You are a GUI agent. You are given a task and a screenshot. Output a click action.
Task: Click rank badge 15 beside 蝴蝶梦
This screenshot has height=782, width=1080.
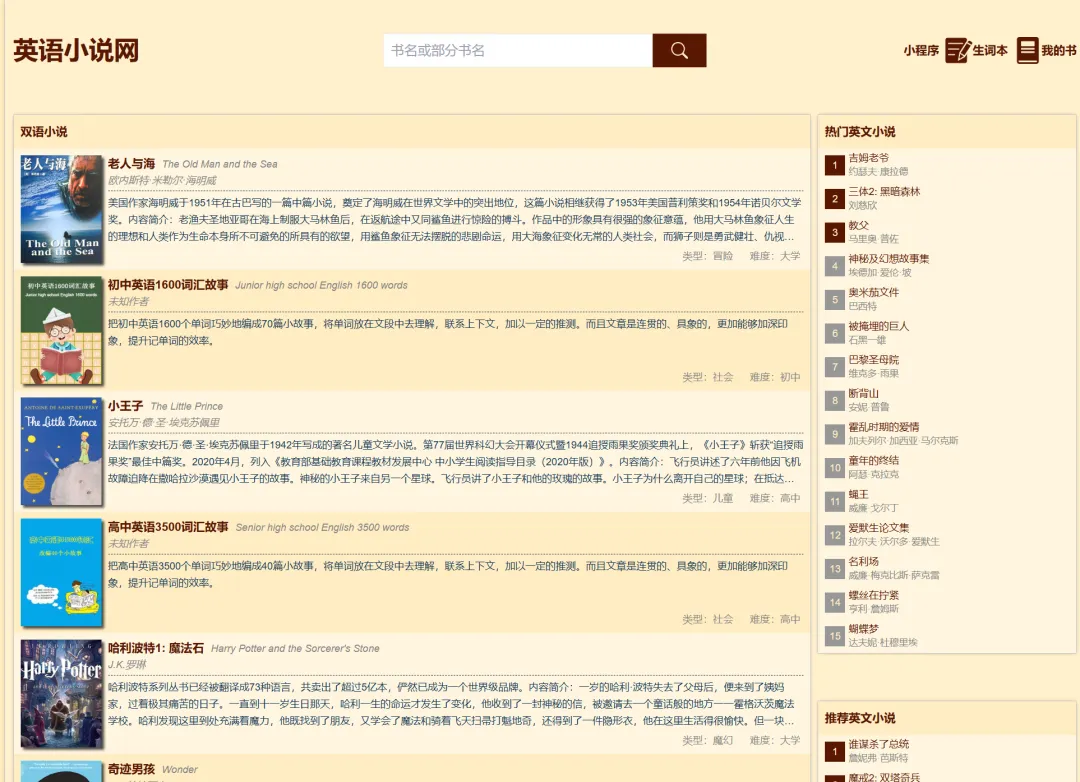click(x=835, y=636)
